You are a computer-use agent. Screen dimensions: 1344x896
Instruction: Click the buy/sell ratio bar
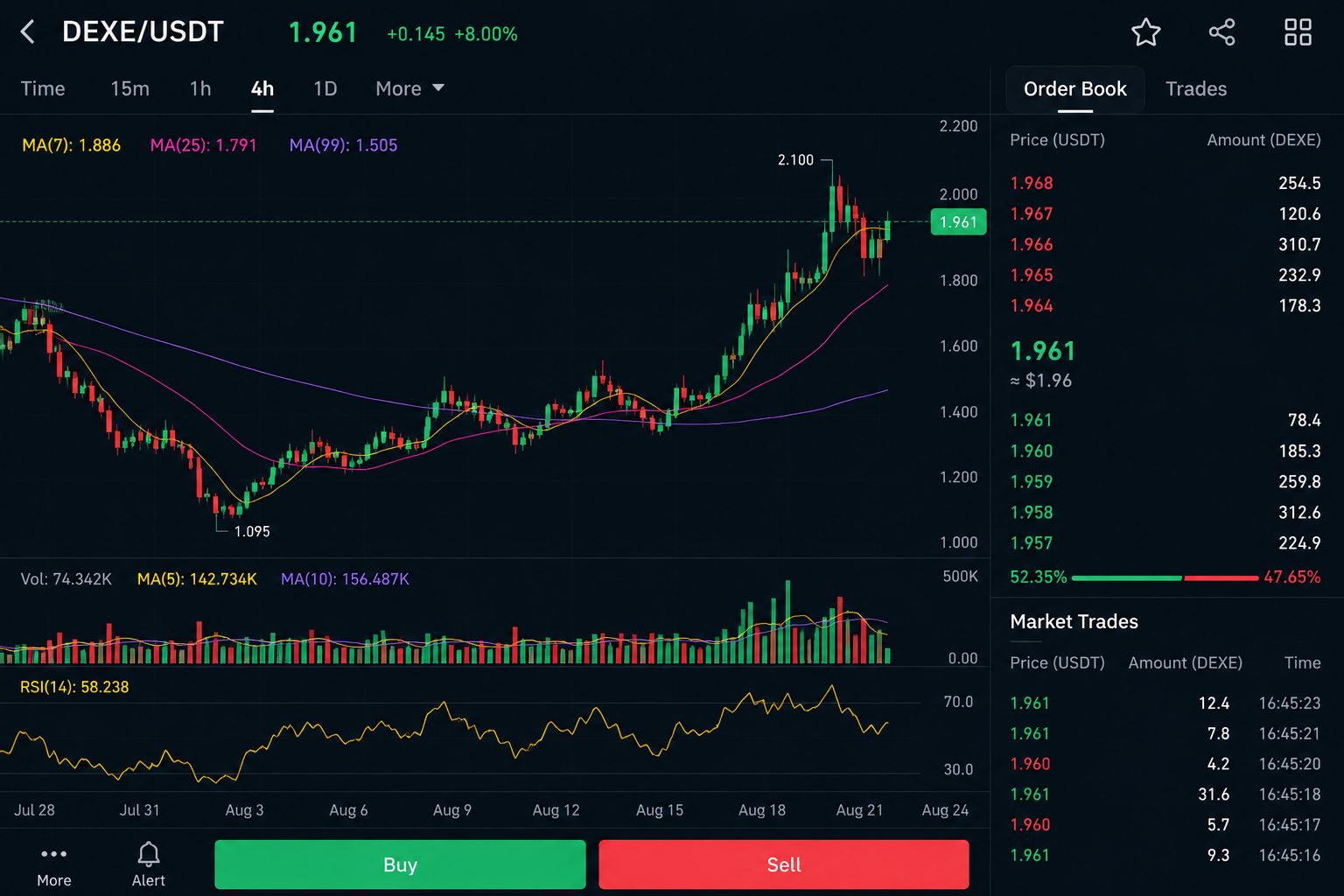[x=1165, y=577]
